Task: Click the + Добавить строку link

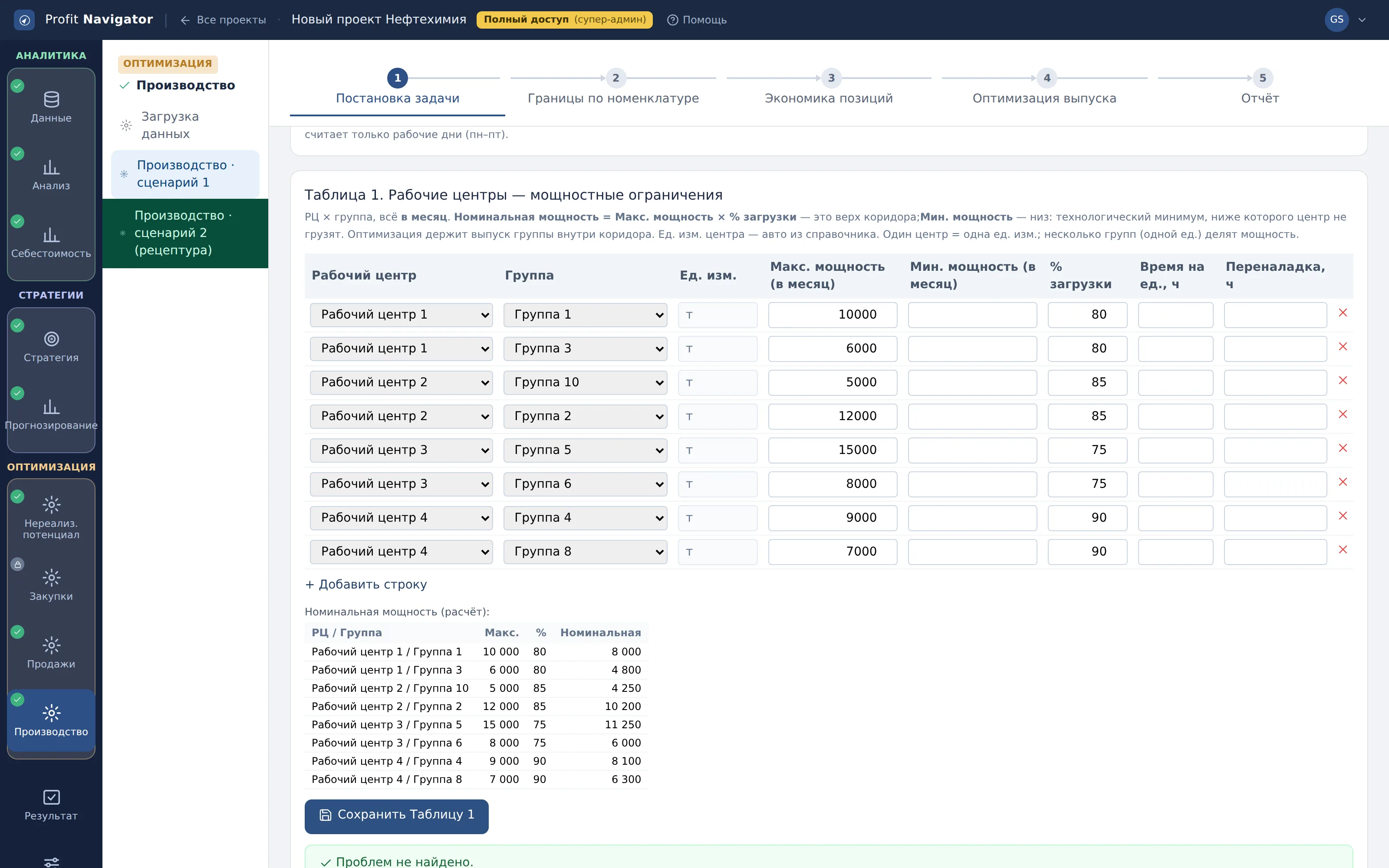Action: pyautogui.click(x=365, y=585)
